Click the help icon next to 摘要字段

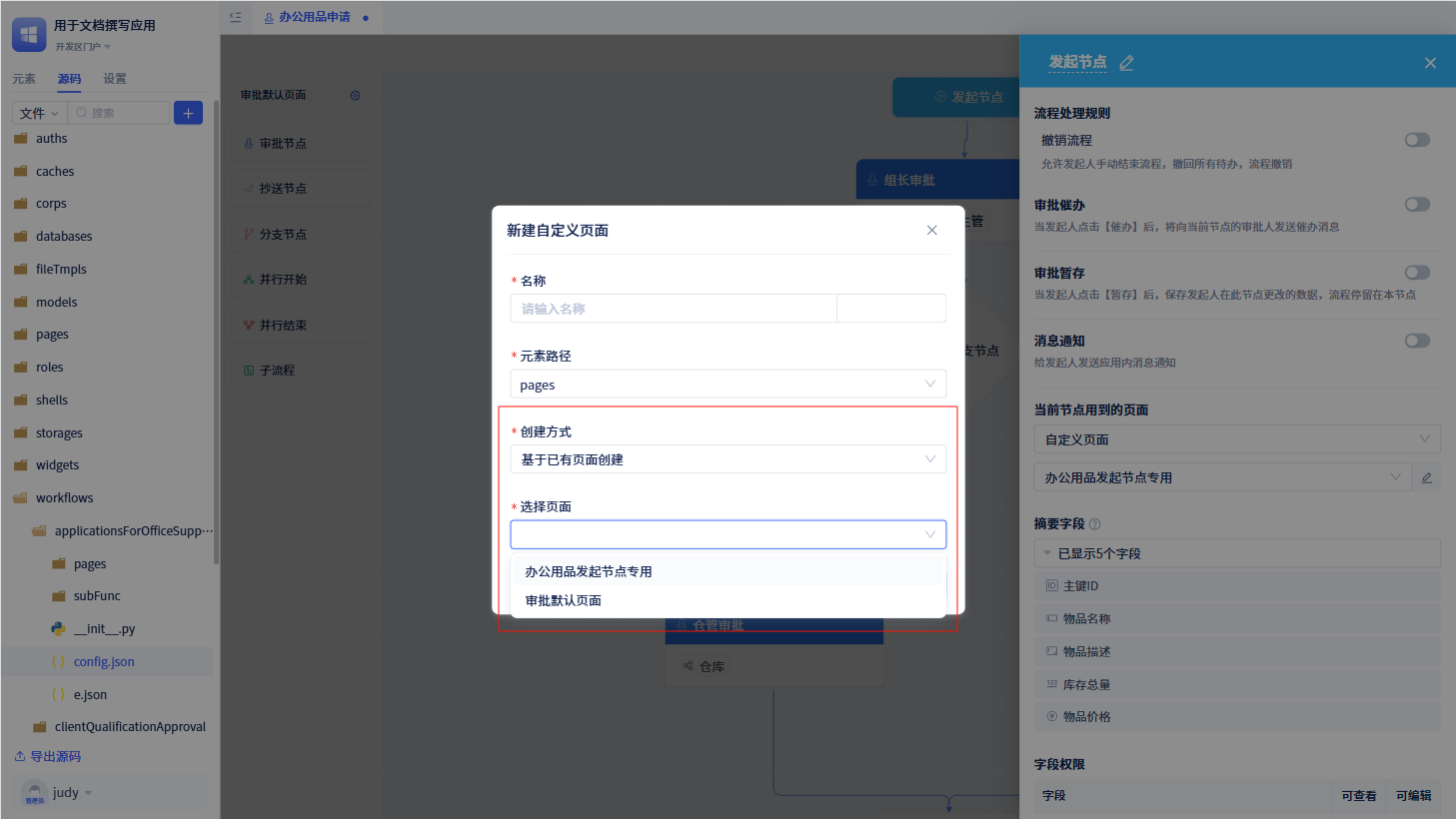1094,524
